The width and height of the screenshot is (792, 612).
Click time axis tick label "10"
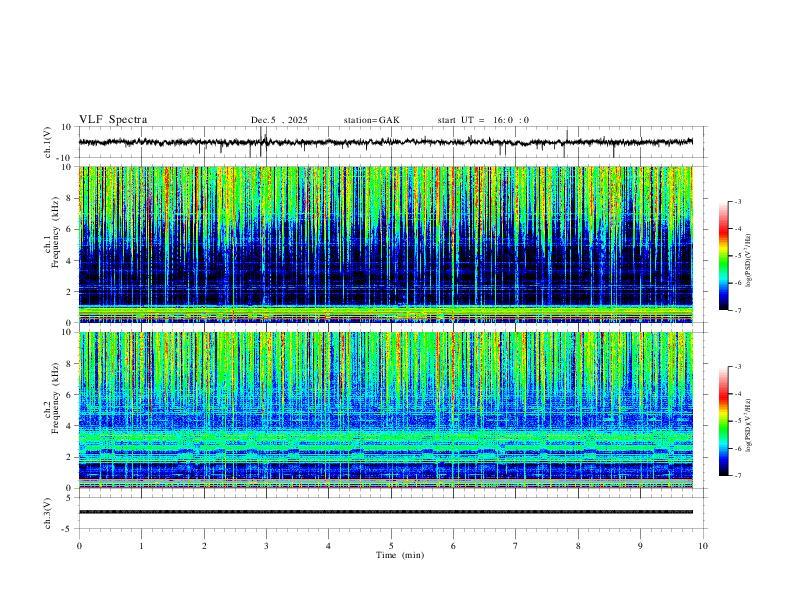click(x=703, y=546)
